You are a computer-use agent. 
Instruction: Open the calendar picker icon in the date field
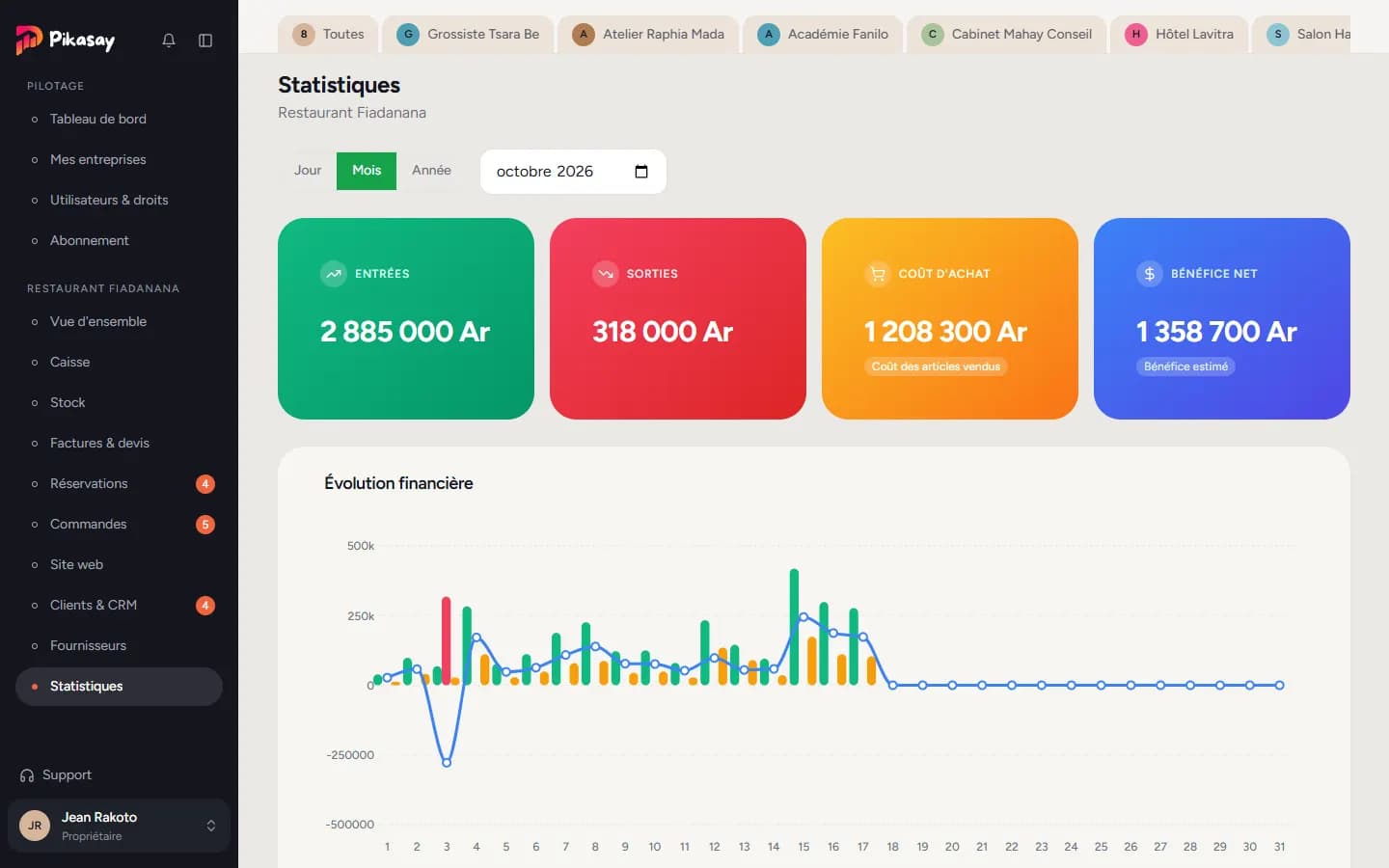(641, 172)
